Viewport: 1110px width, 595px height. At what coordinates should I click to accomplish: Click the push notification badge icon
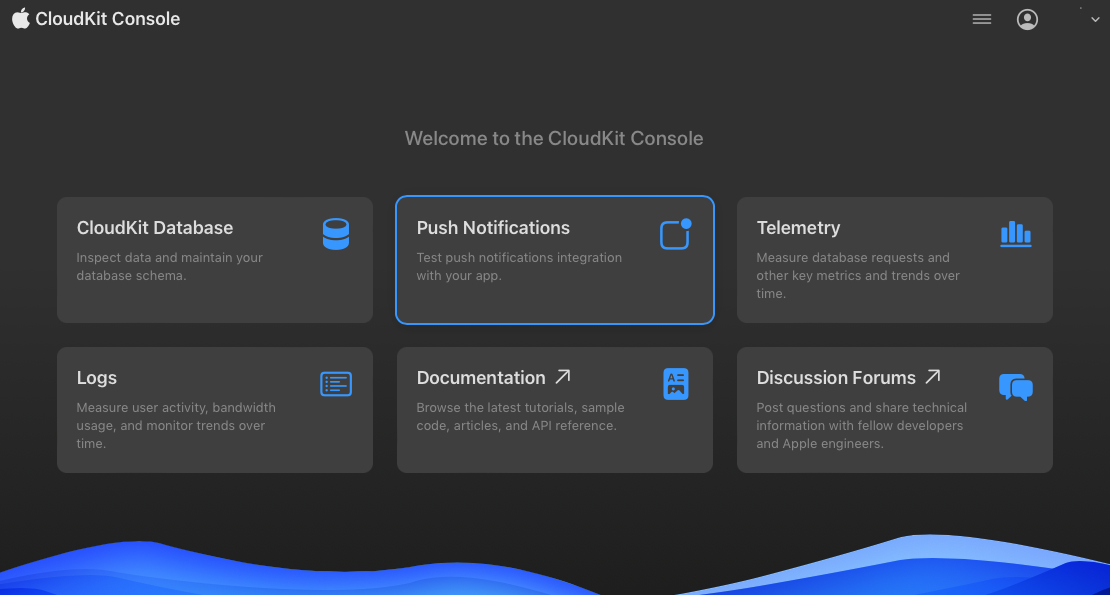click(x=675, y=234)
